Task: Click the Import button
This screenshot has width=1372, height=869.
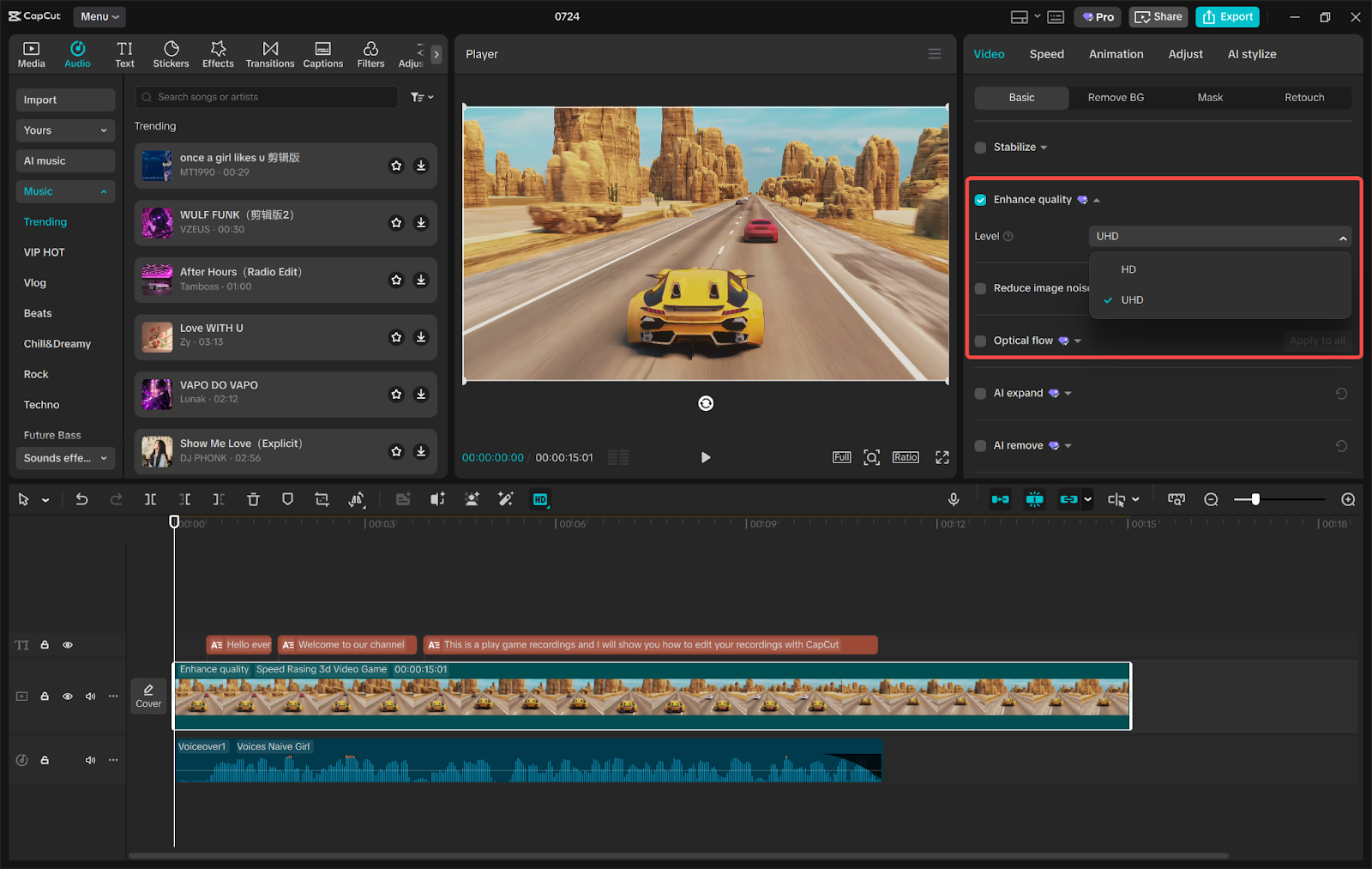Action: coord(65,100)
